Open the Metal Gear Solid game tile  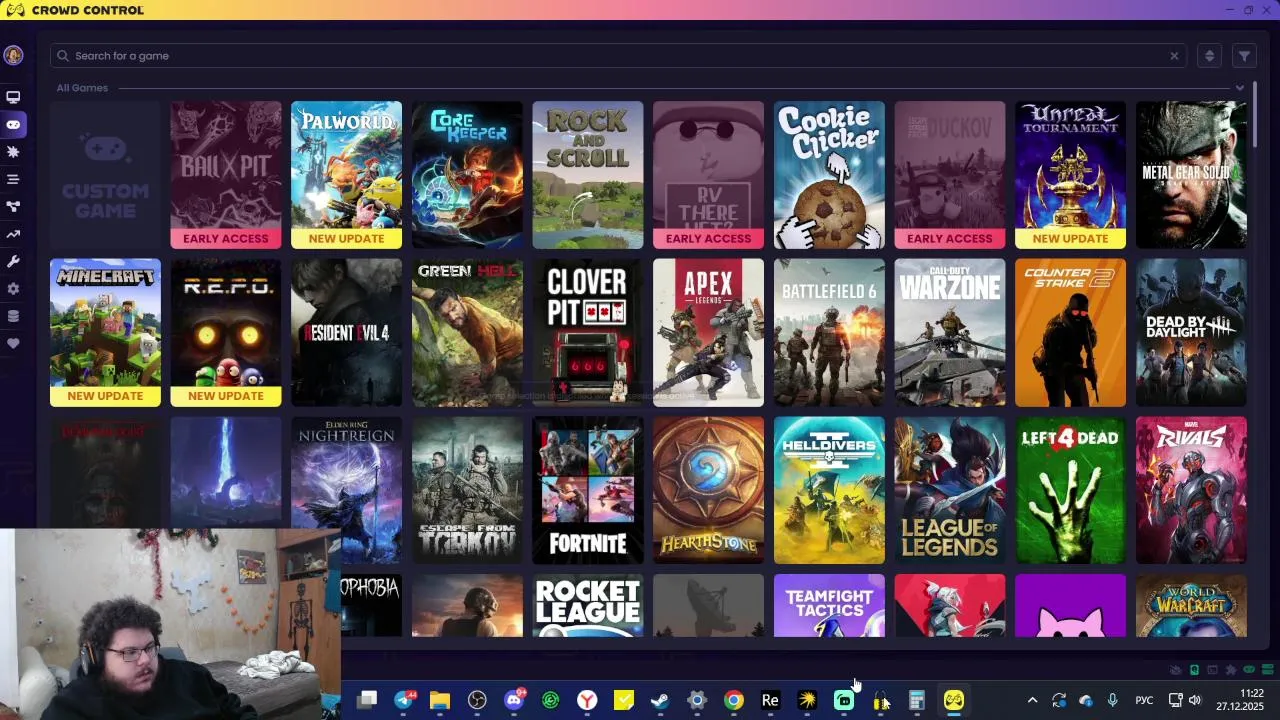tap(1191, 175)
